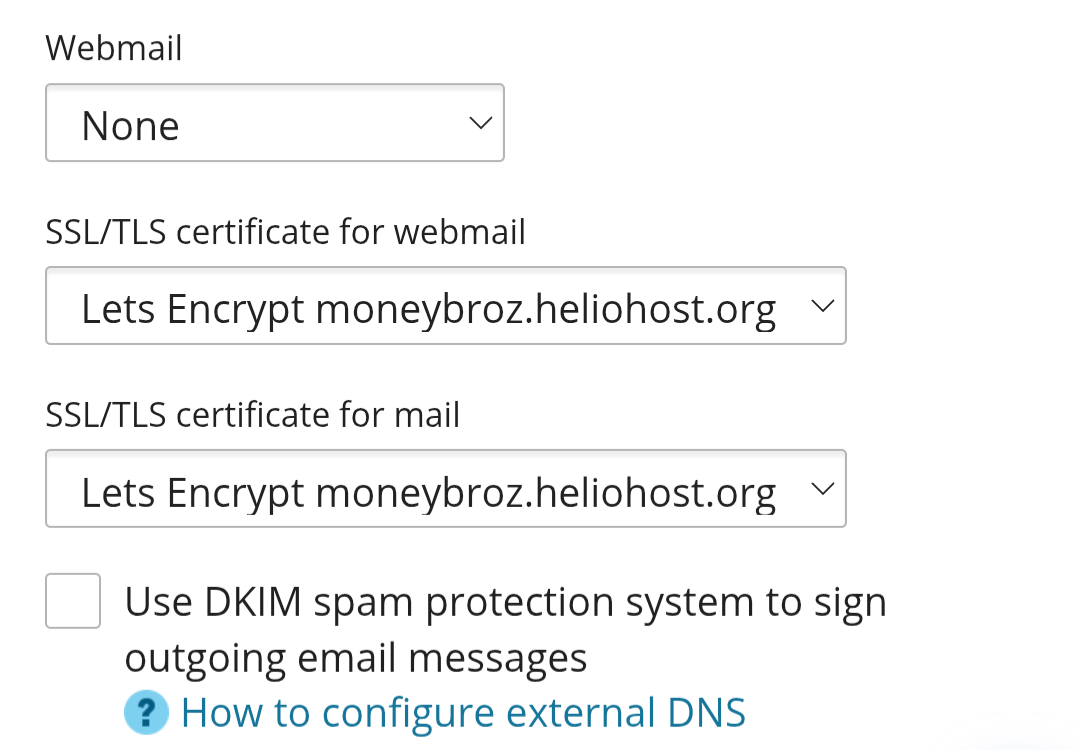Enable DKIM spam protection checkbox
Screen dimensions: 1080x750
click(x=73, y=601)
